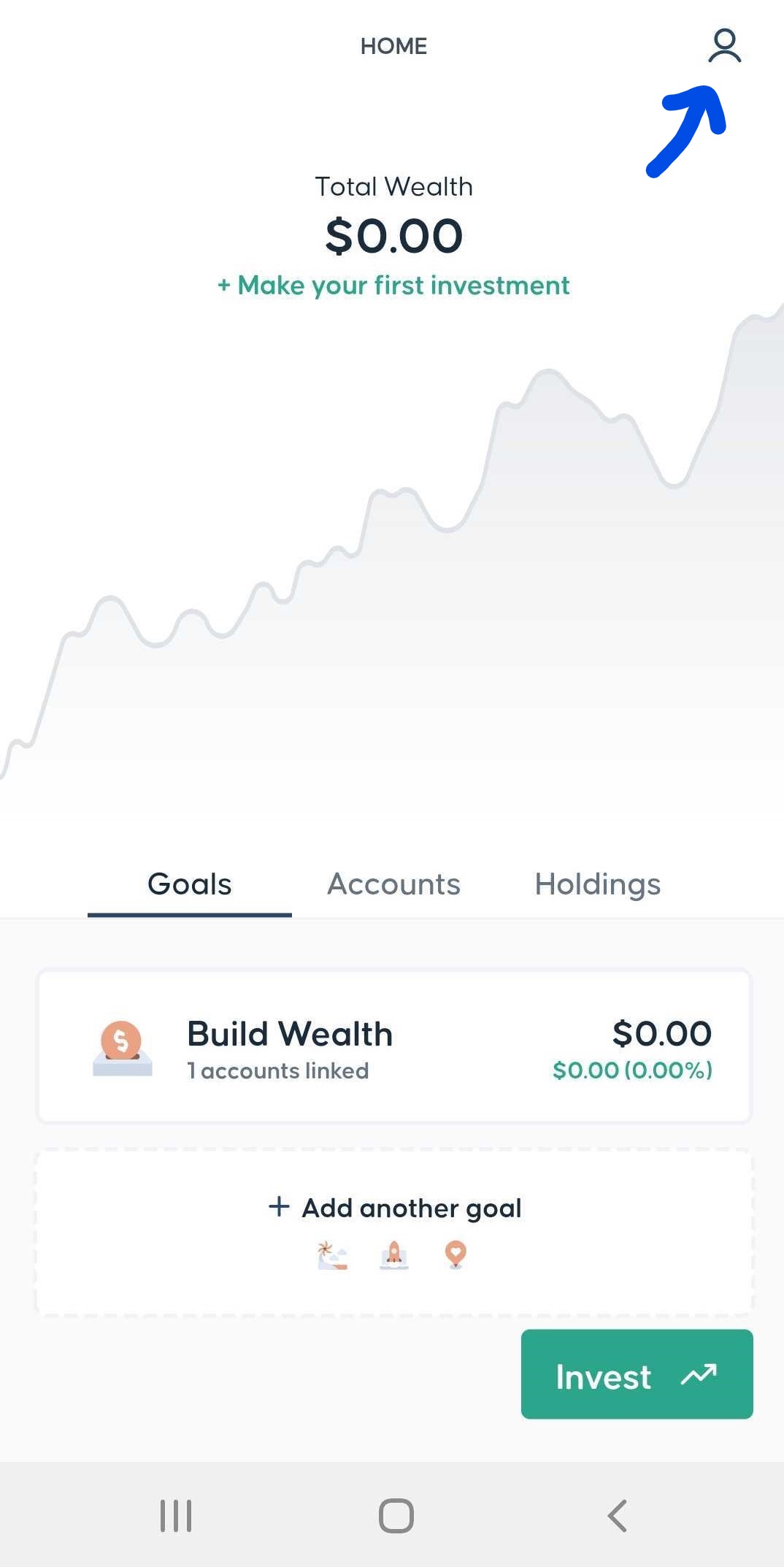
Task: Tap the heart location pin goal icon
Action: (x=456, y=1254)
